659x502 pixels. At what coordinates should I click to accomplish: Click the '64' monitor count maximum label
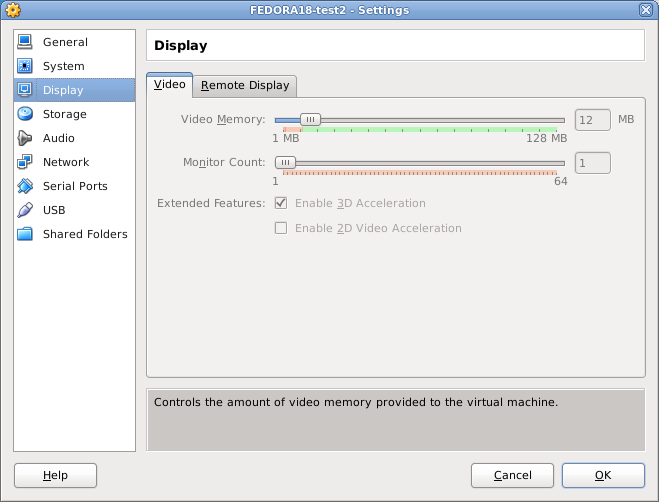click(561, 181)
